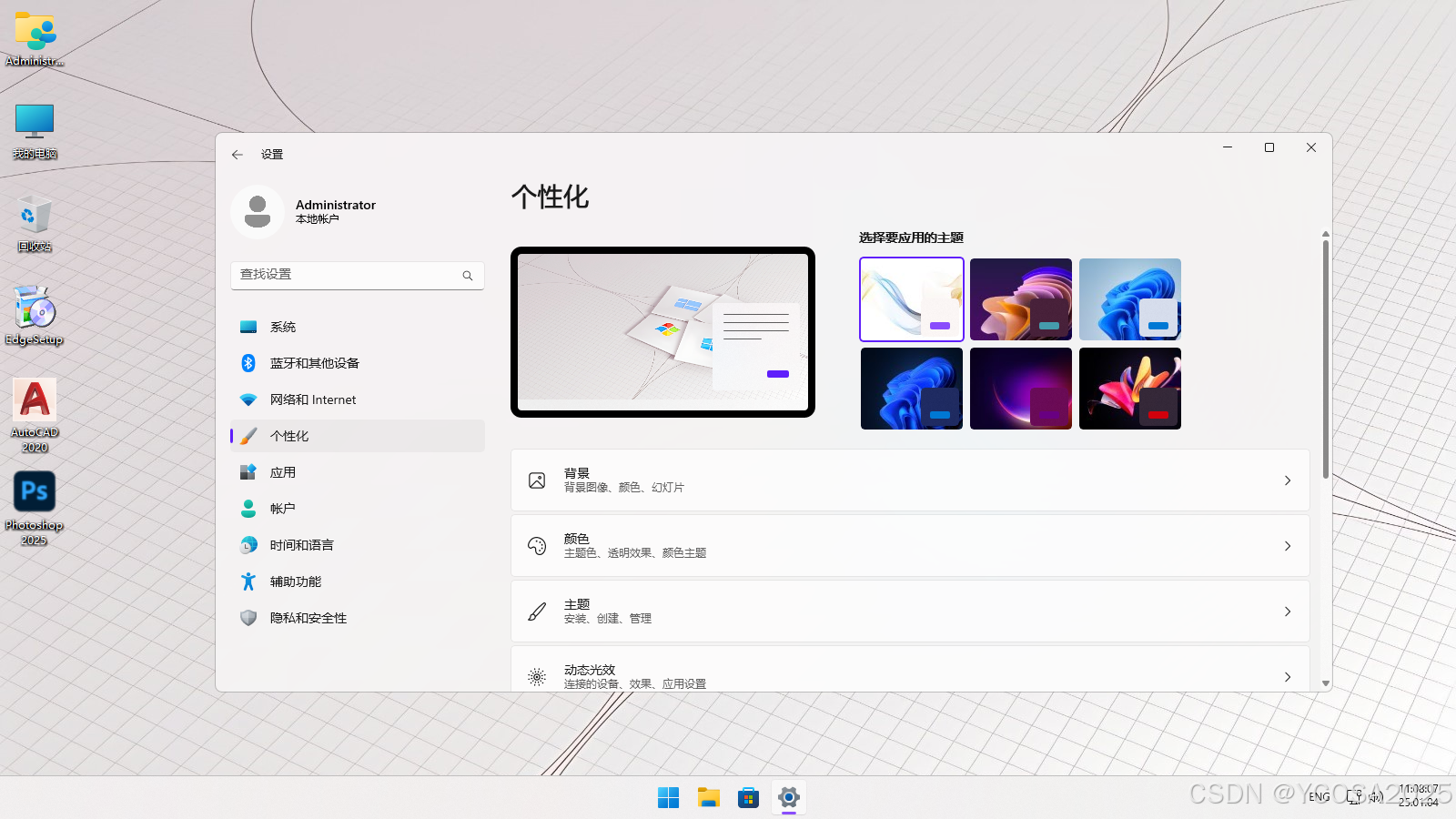This screenshot has height=819, width=1456.
Task: Expand 颜色 with its chevron arrow
Action: tap(1288, 546)
